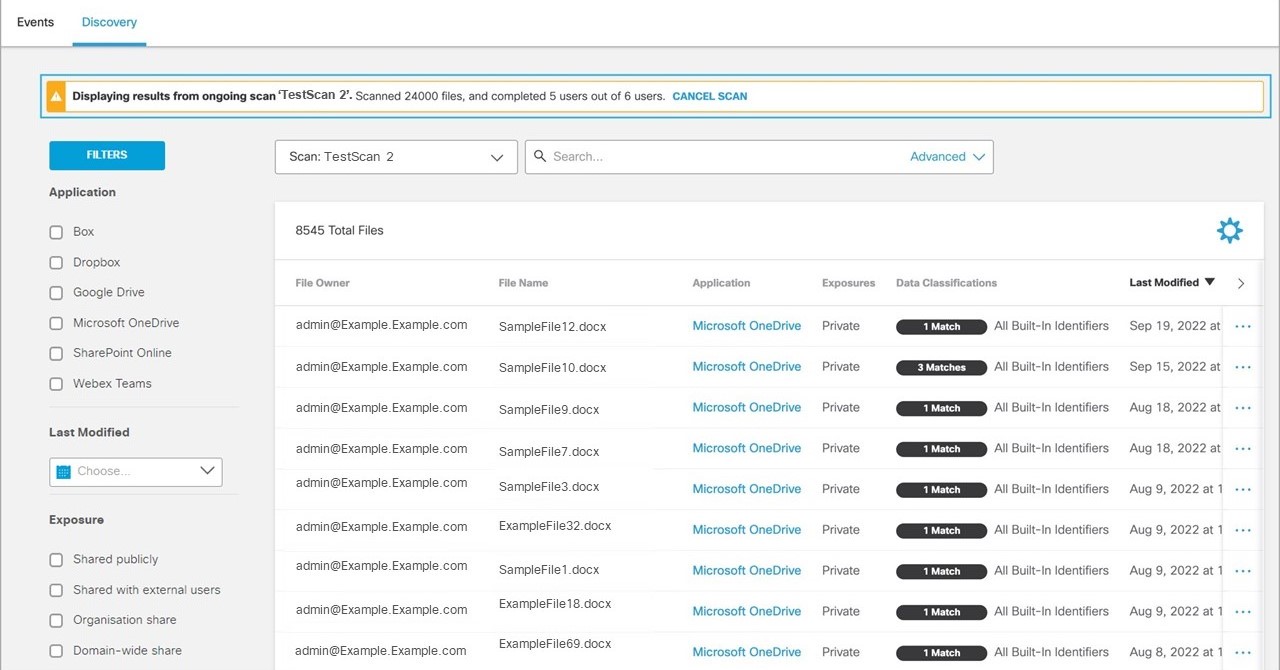
Task: Check the Dropbox application filter
Action: (56, 263)
